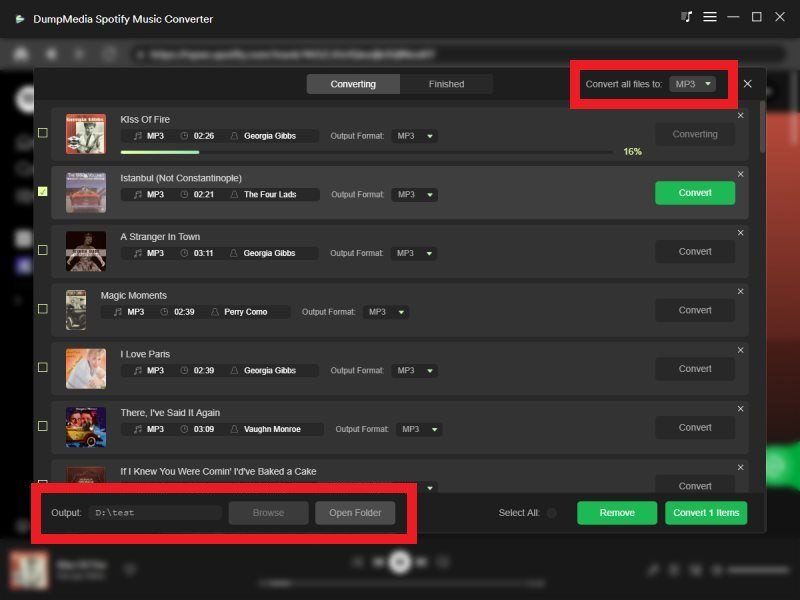
Task: Click The Four Lads artist name
Action: (270, 194)
